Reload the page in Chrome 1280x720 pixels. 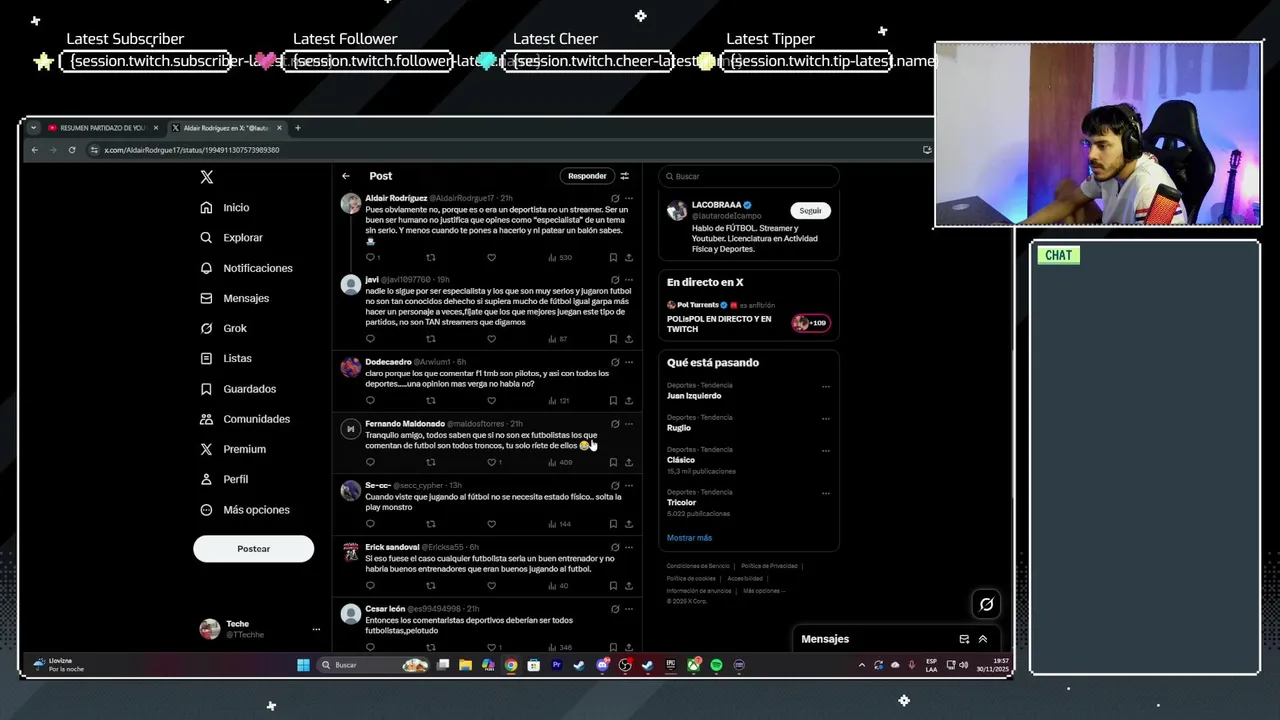tap(72, 150)
